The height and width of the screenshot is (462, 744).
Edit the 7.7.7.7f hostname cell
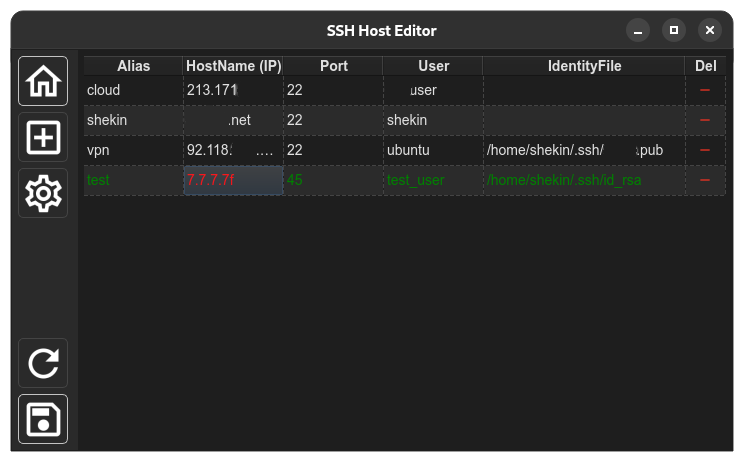pos(233,180)
